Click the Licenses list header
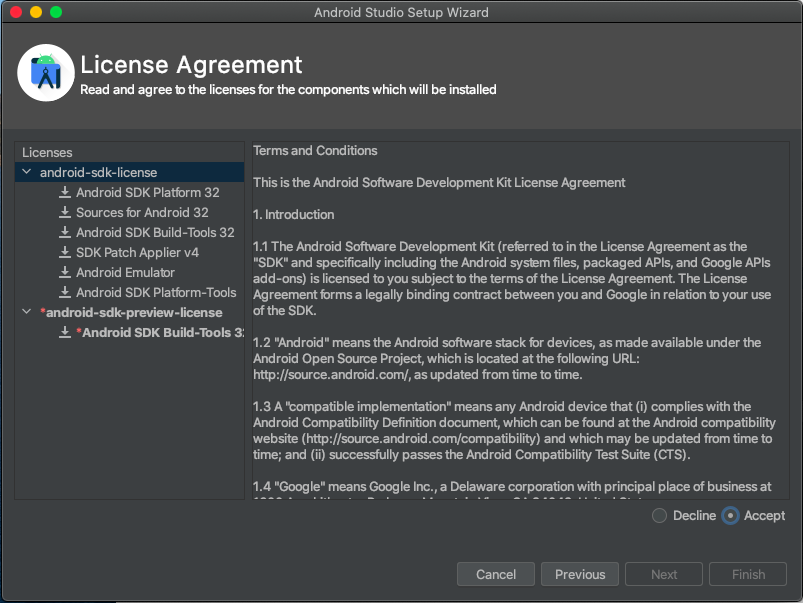The image size is (803, 603). 47,153
